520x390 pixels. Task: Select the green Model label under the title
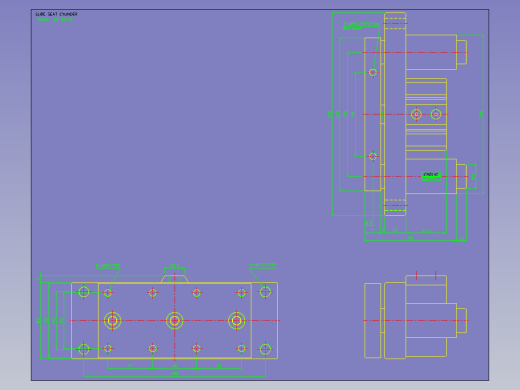point(55,19)
